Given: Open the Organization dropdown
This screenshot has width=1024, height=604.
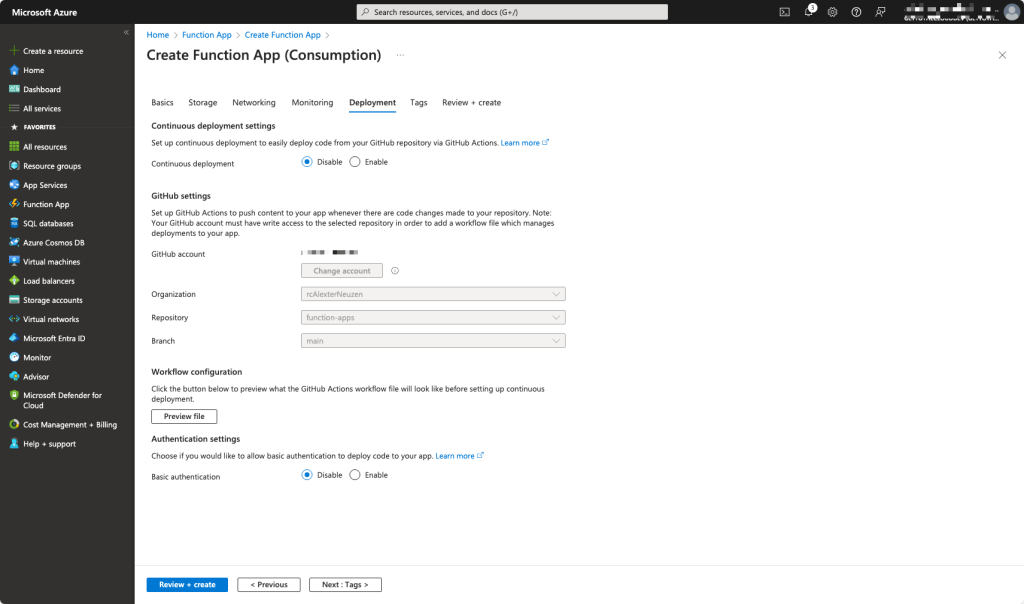Looking at the screenshot, I should pos(433,294).
